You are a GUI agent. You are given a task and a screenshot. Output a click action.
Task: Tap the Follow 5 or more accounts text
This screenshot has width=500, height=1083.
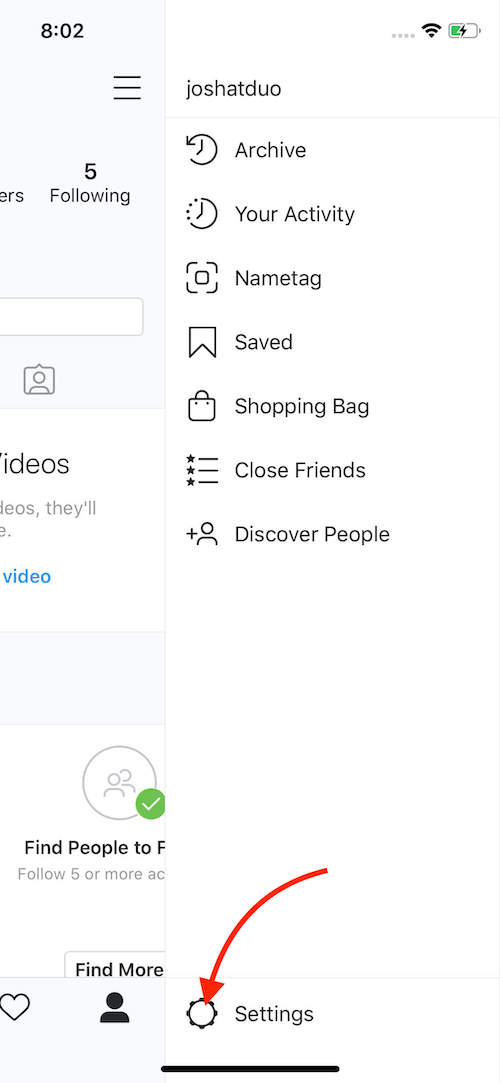pos(91,874)
